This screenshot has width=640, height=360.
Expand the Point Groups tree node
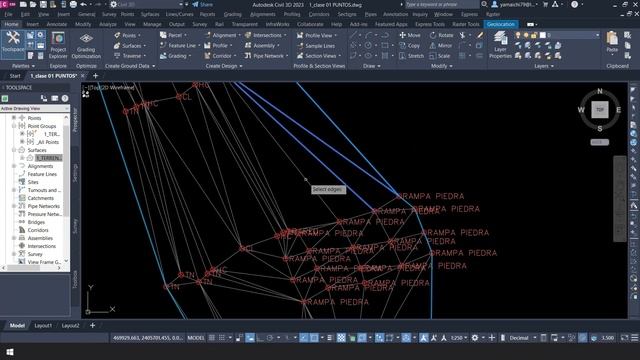[14, 126]
